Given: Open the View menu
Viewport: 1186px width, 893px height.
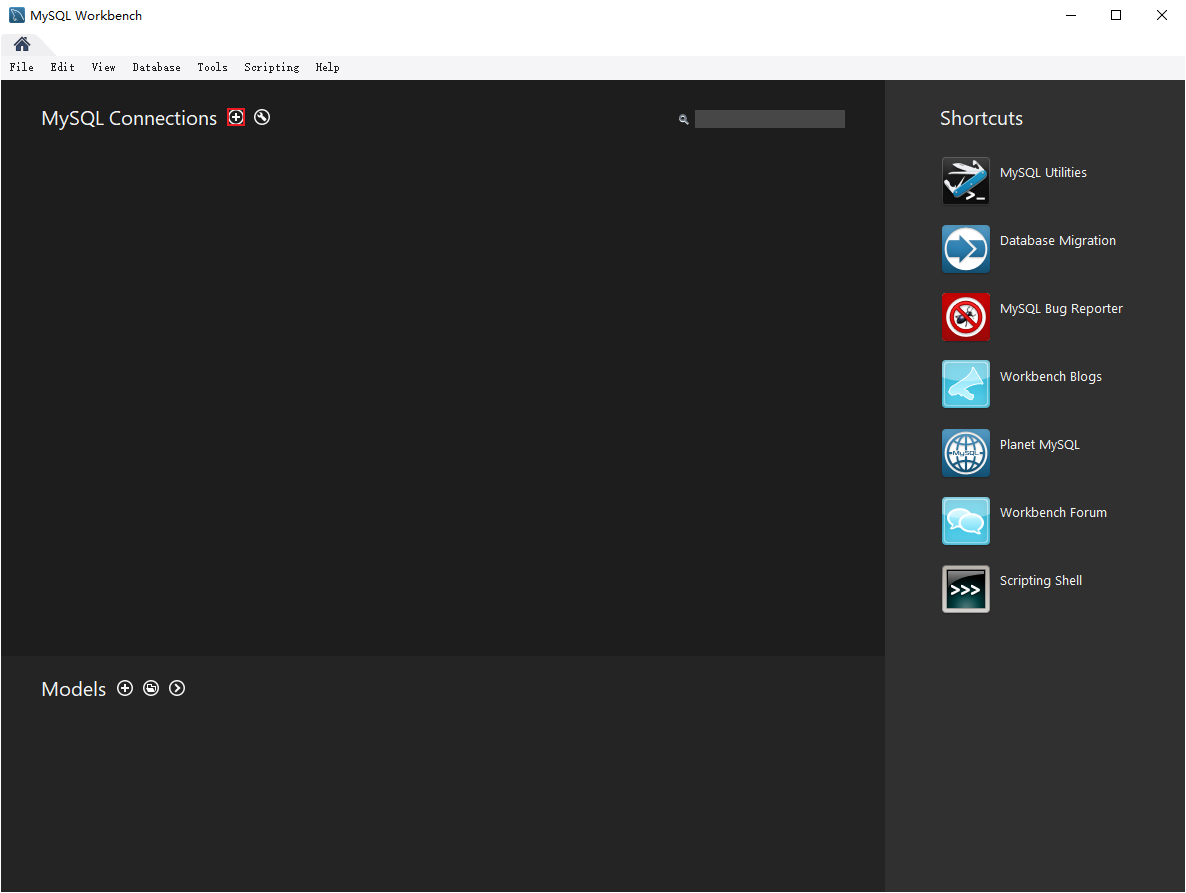Looking at the screenshot, I should pyautogui.click(x=103, y=67).
